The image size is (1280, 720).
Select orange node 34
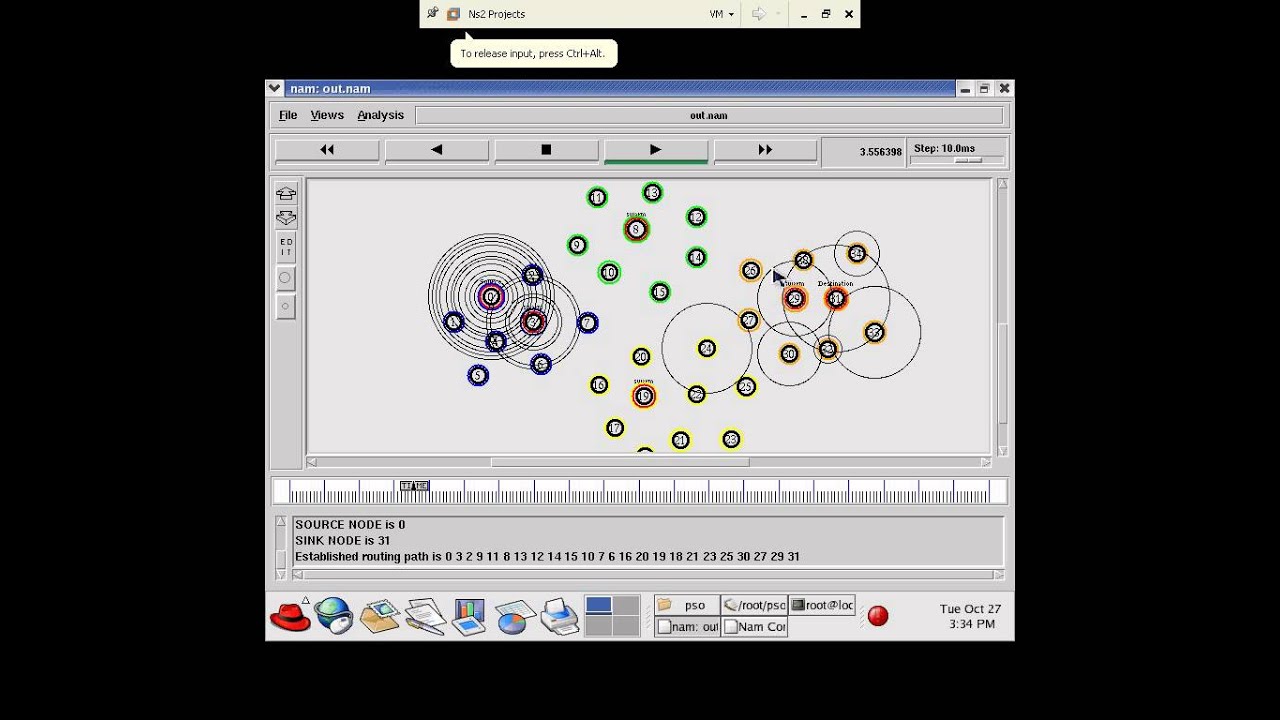(856, 254)
